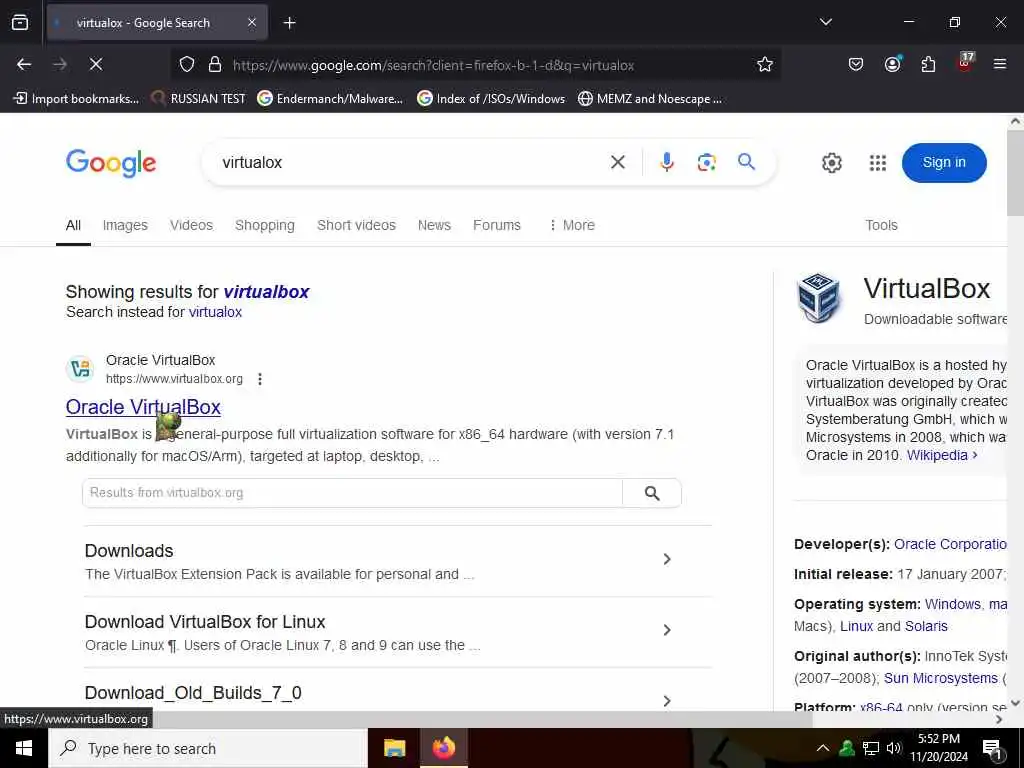The image size is (1024, 768).
Task: Click the Oracle VirtualBox site favicon
Action: pyautogui.click(x=80, y=369)
